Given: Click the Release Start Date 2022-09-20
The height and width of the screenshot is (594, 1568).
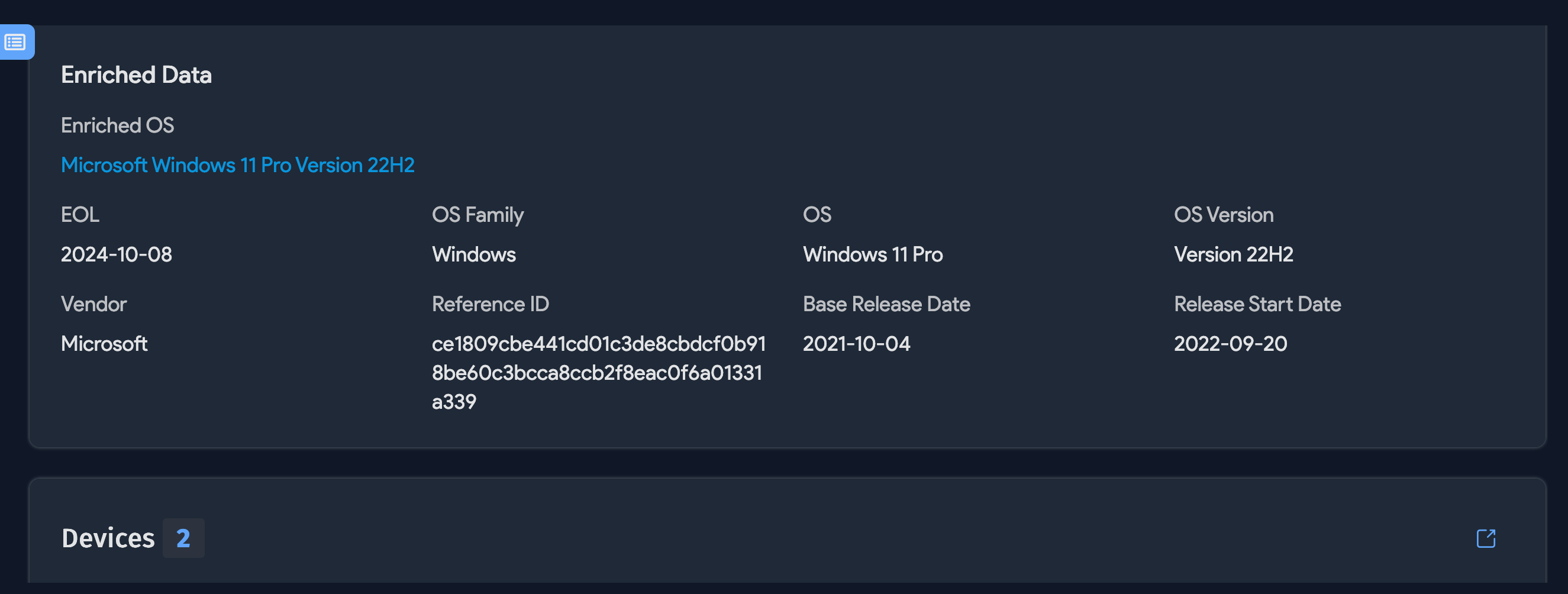Looking at the screenshot, I should click(1230, 343).
